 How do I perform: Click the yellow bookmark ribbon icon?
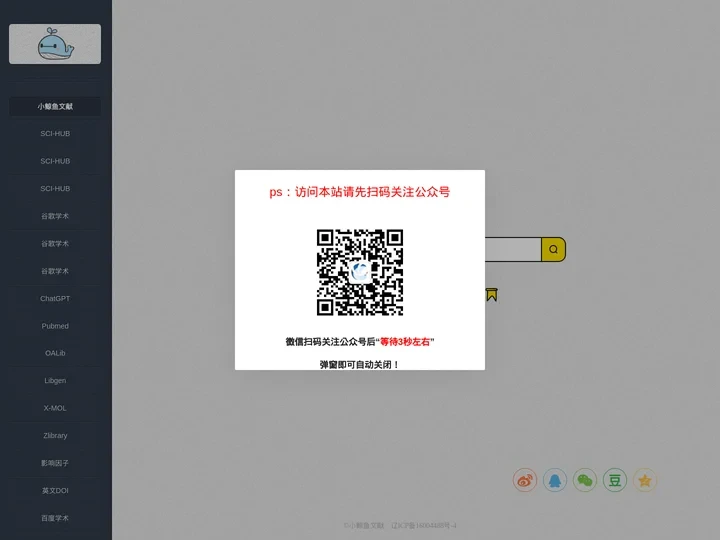492,294
